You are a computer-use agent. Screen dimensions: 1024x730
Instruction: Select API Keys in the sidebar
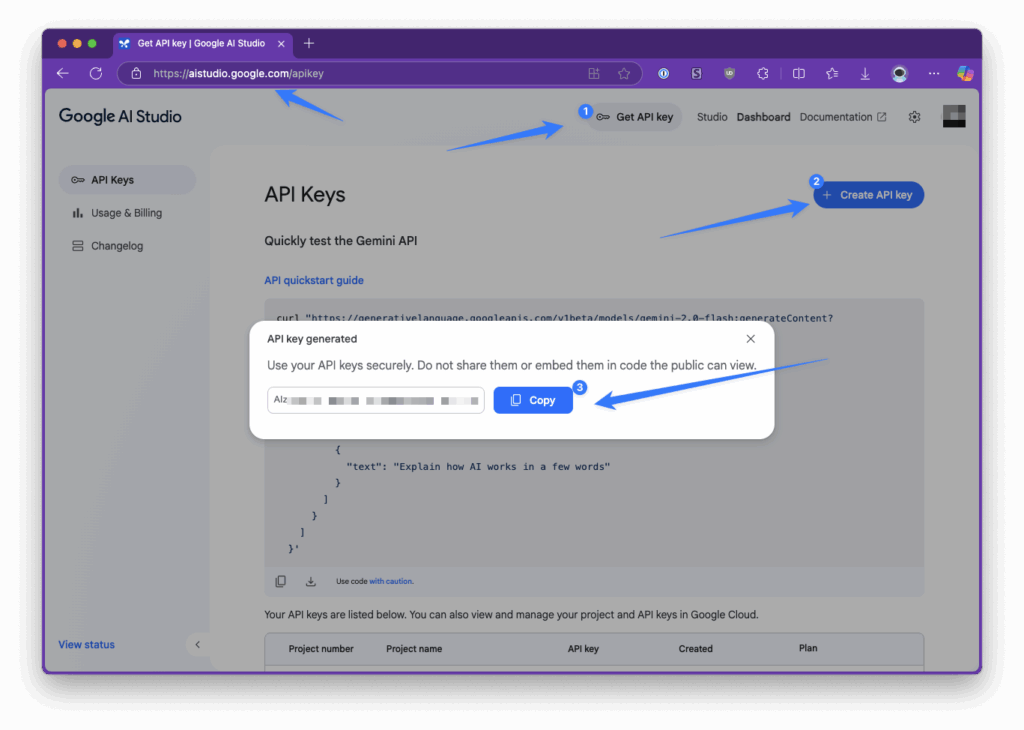[x=127, y=180]
